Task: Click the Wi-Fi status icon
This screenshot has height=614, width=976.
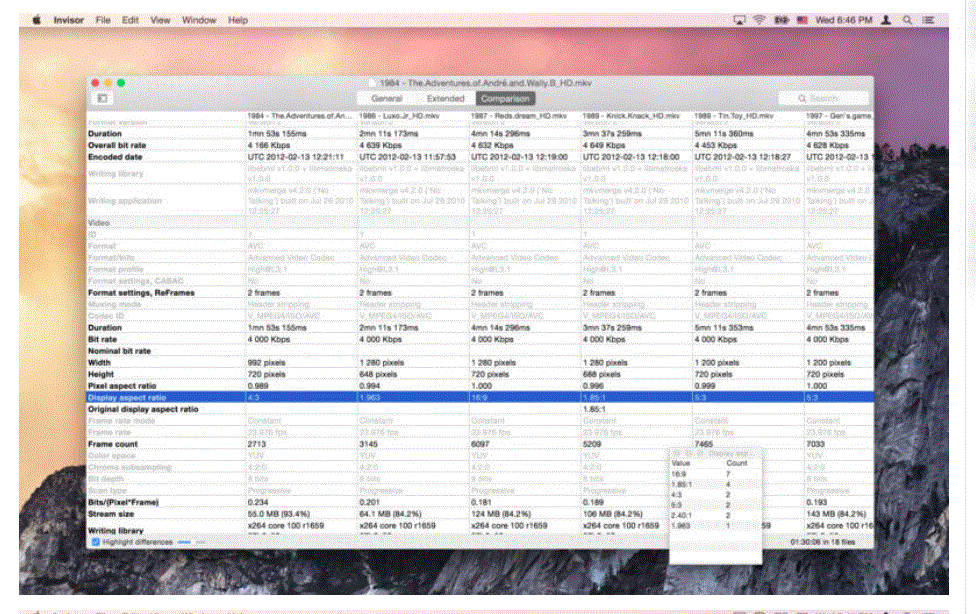Action: coord(759,20)
